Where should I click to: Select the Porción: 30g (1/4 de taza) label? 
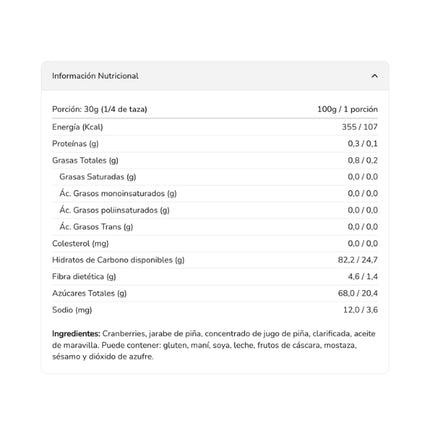100,109
